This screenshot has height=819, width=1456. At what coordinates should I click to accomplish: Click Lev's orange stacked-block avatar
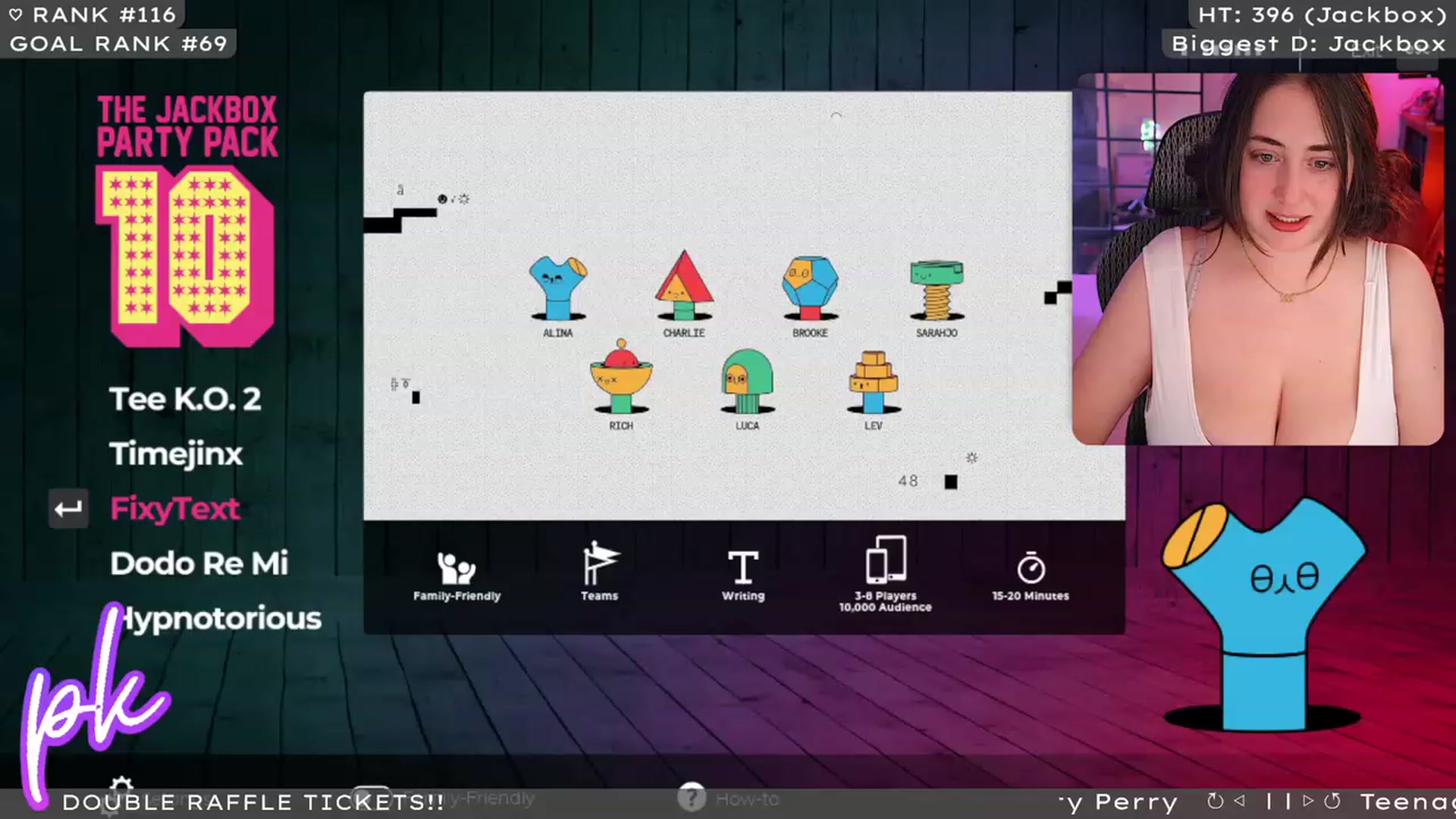[x=873, y=381]
